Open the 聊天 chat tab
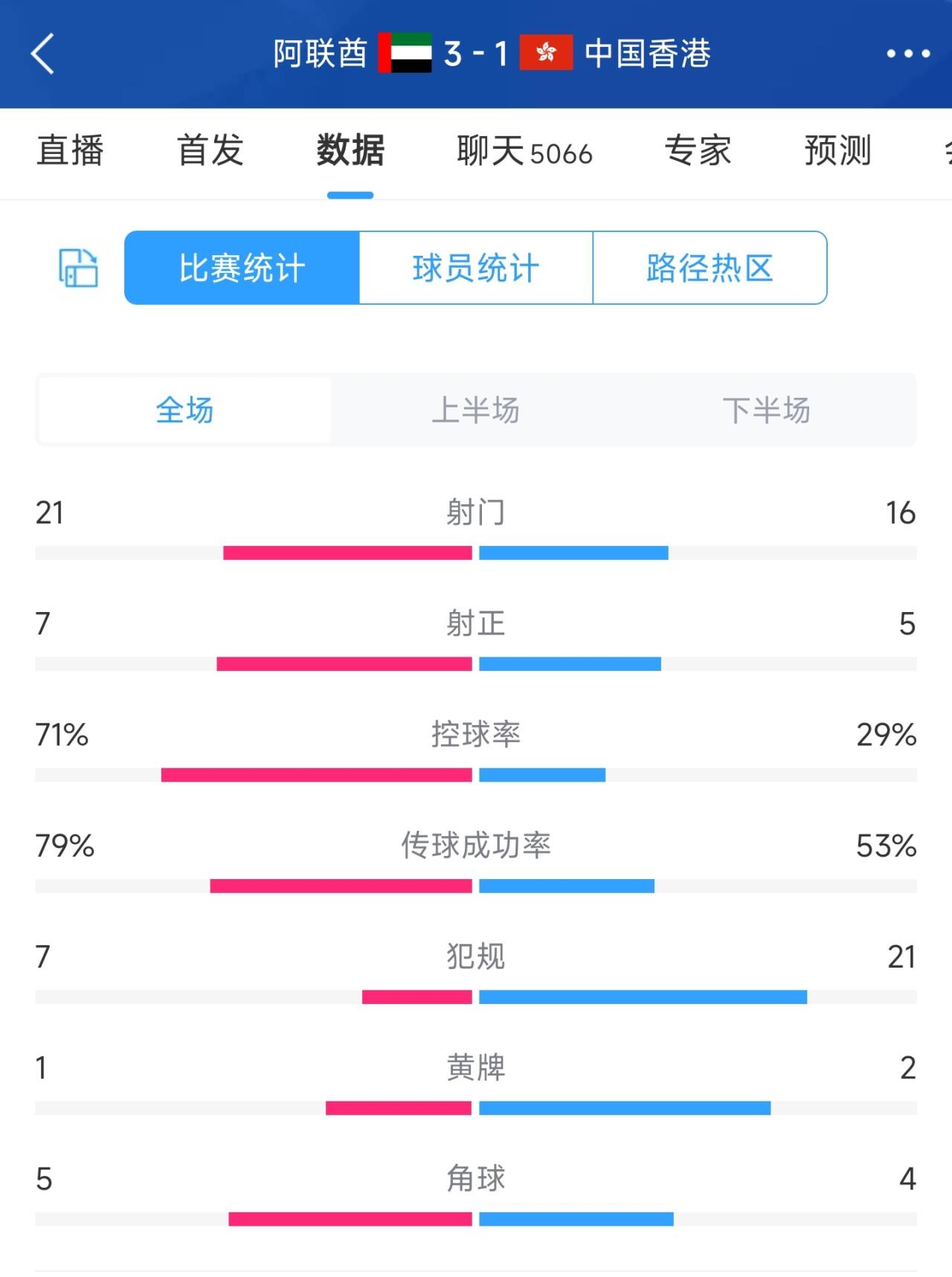The width and height of the screenshot is (952, 1277). tap(524, 151)
